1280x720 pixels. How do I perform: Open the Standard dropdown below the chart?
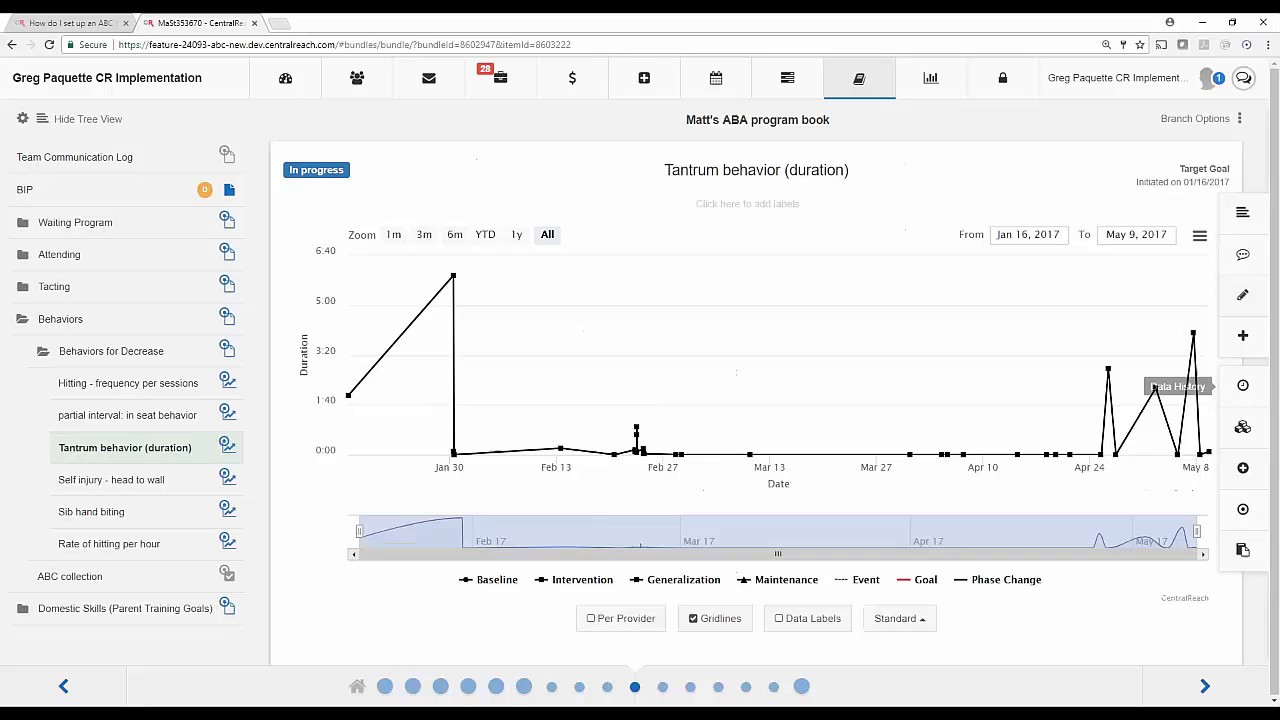point(900,618)
